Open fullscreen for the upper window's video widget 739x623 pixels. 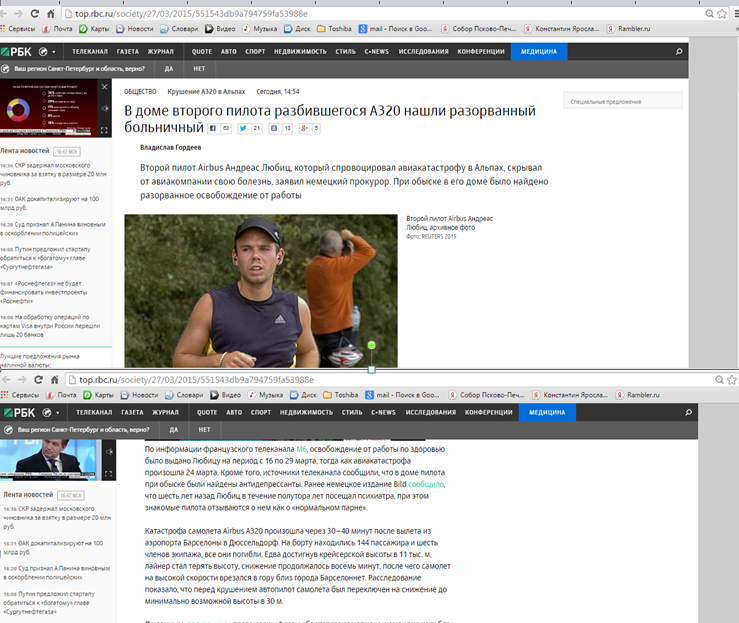click(x=105, y=131)
